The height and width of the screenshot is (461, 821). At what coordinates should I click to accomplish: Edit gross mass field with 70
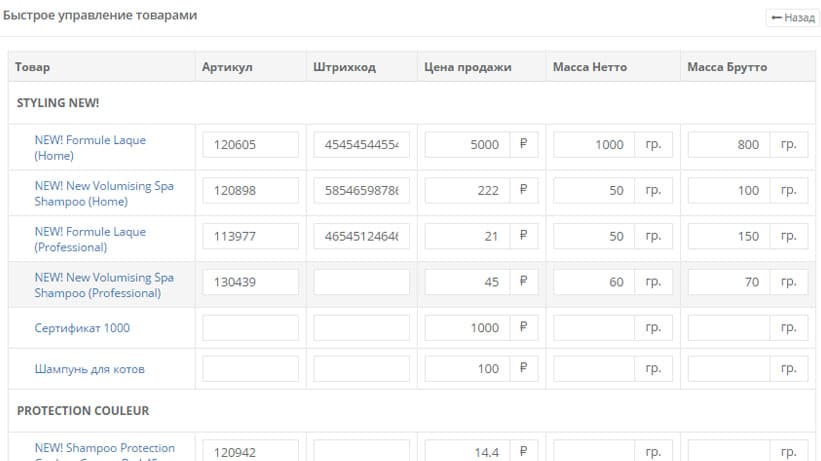(729, 282)
